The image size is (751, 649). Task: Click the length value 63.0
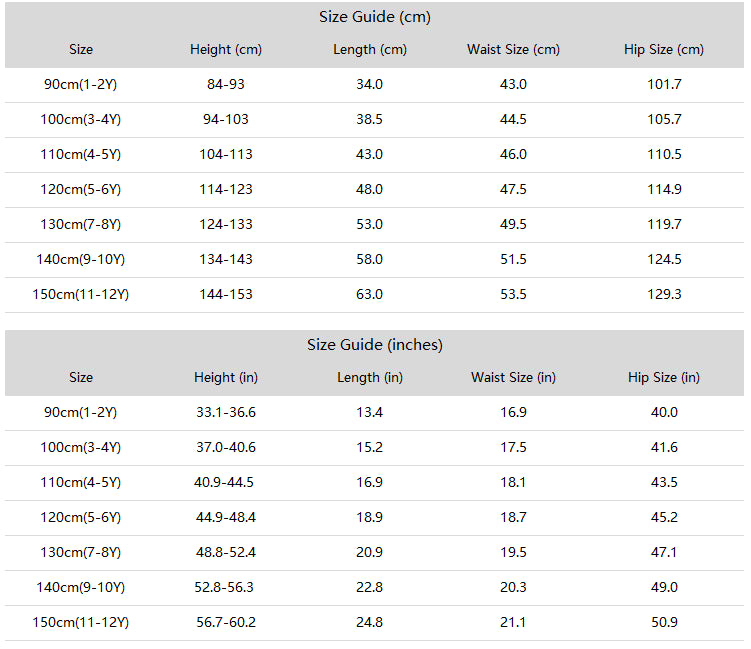click(369, 294)
